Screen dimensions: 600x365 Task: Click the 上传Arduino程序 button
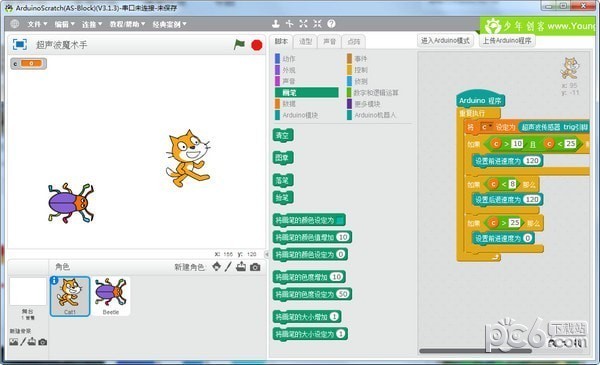pyautogui.click(x=507, y=41)
